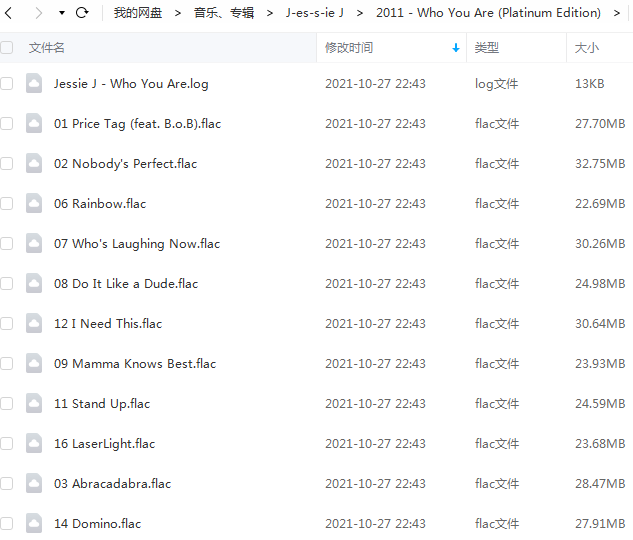Click file icon beside 16 LaserLight.flac
633x540 pixels.
tap(35, 444)
